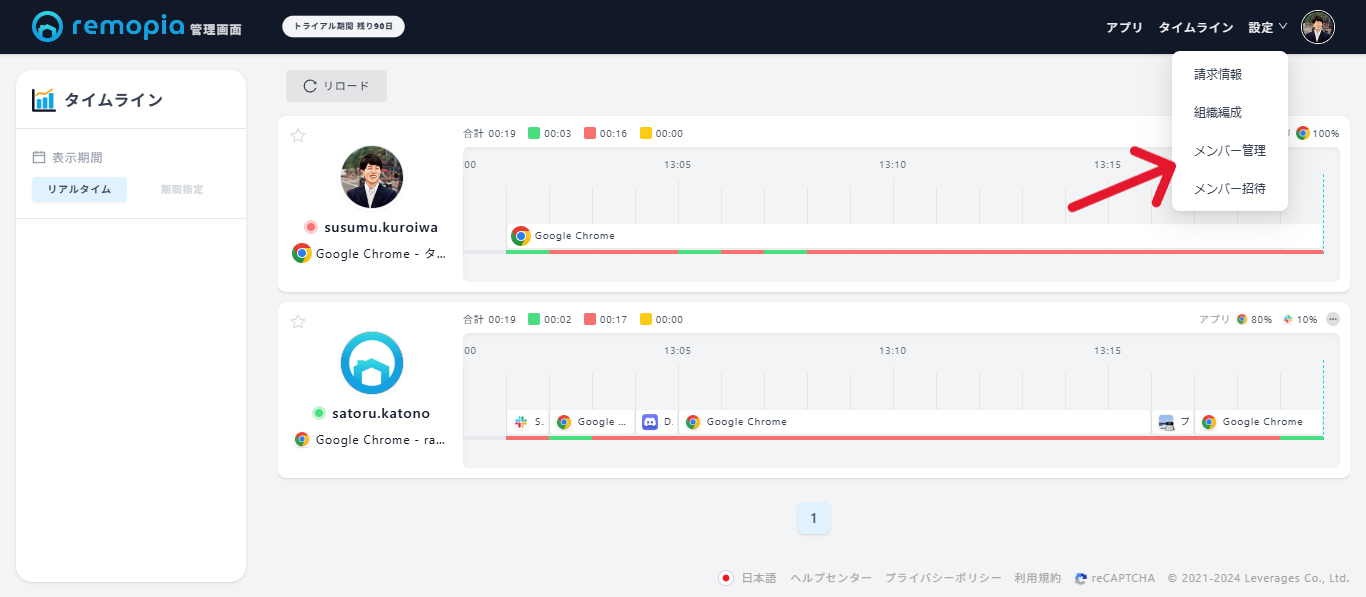Click Chrome 100% icon in susumu.kuroiwa's app summary

1303,133
